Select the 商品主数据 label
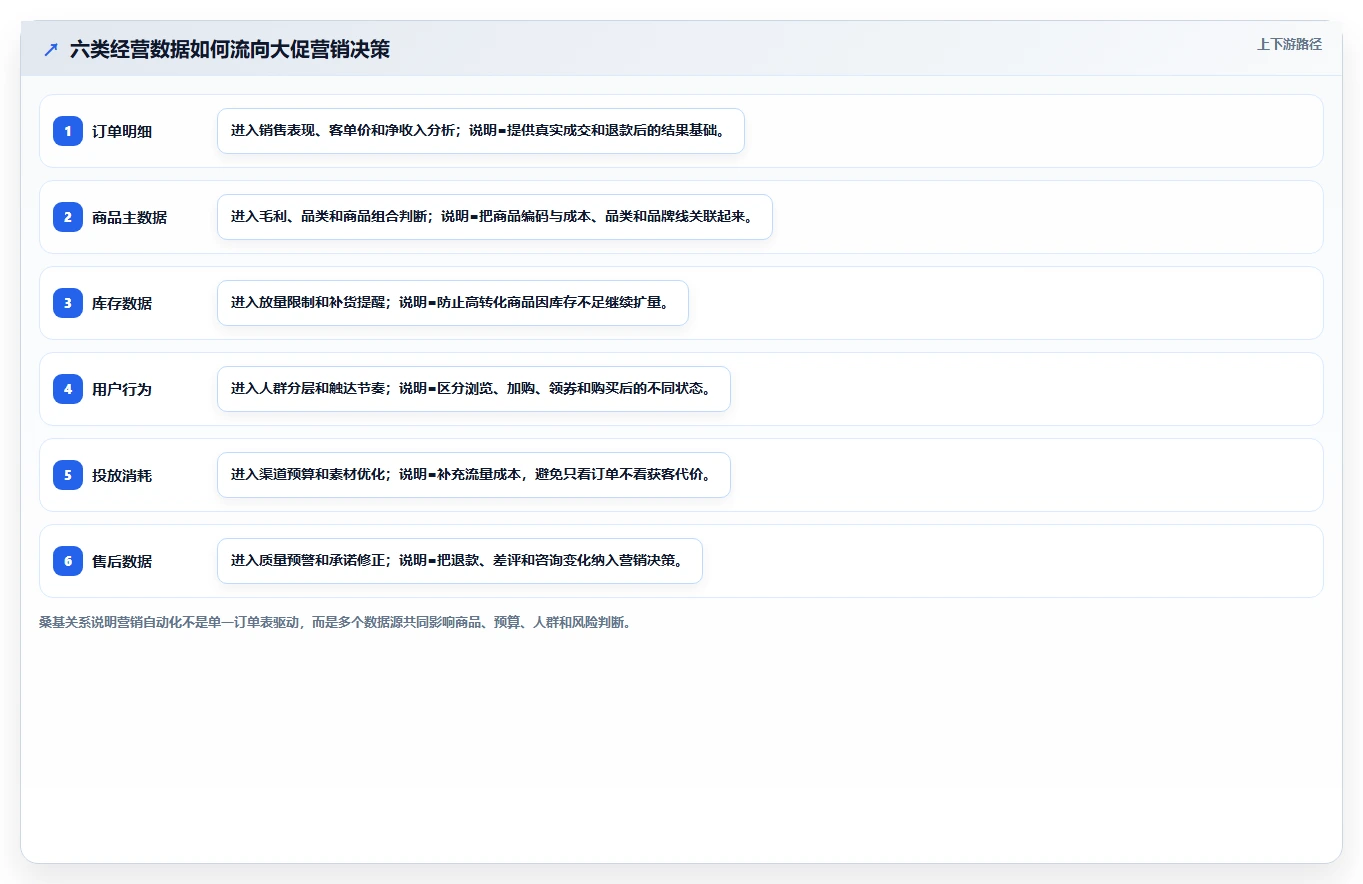Viewport: 1363px width, 884px height. [129, 217]
